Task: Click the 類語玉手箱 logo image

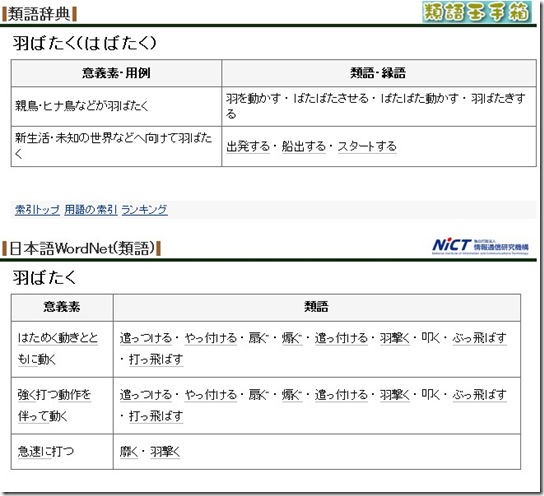Action: (x=477, y=12)
